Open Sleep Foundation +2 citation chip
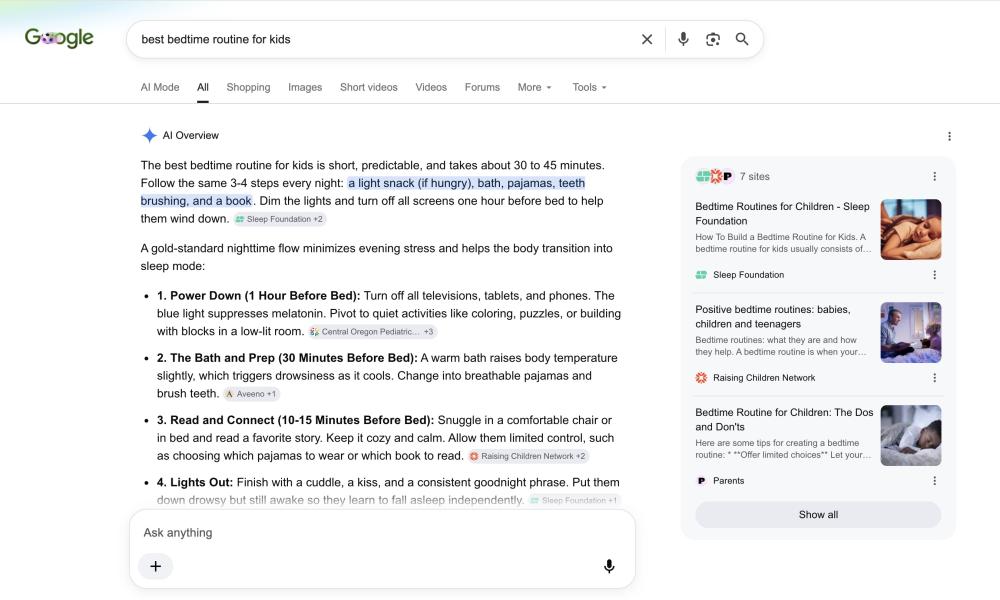The image size is (1000, 600). tap(279, 219)
